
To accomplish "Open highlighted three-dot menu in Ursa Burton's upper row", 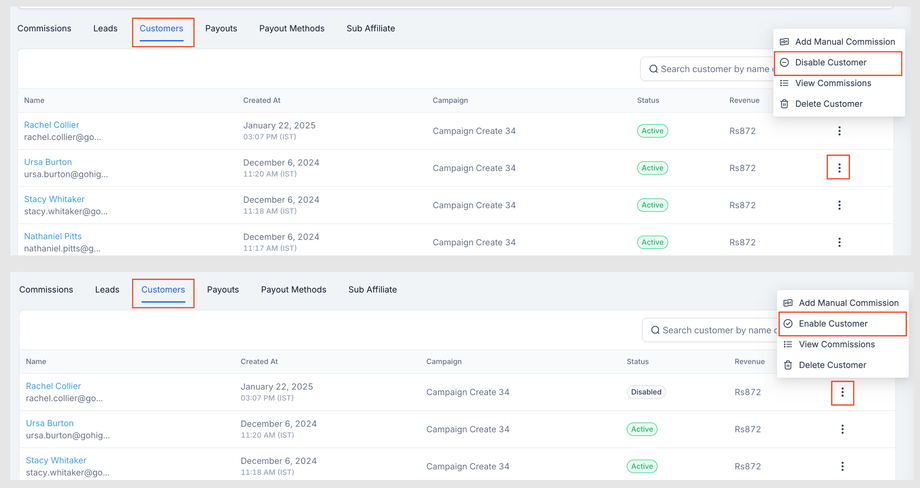I will [839, 168].
